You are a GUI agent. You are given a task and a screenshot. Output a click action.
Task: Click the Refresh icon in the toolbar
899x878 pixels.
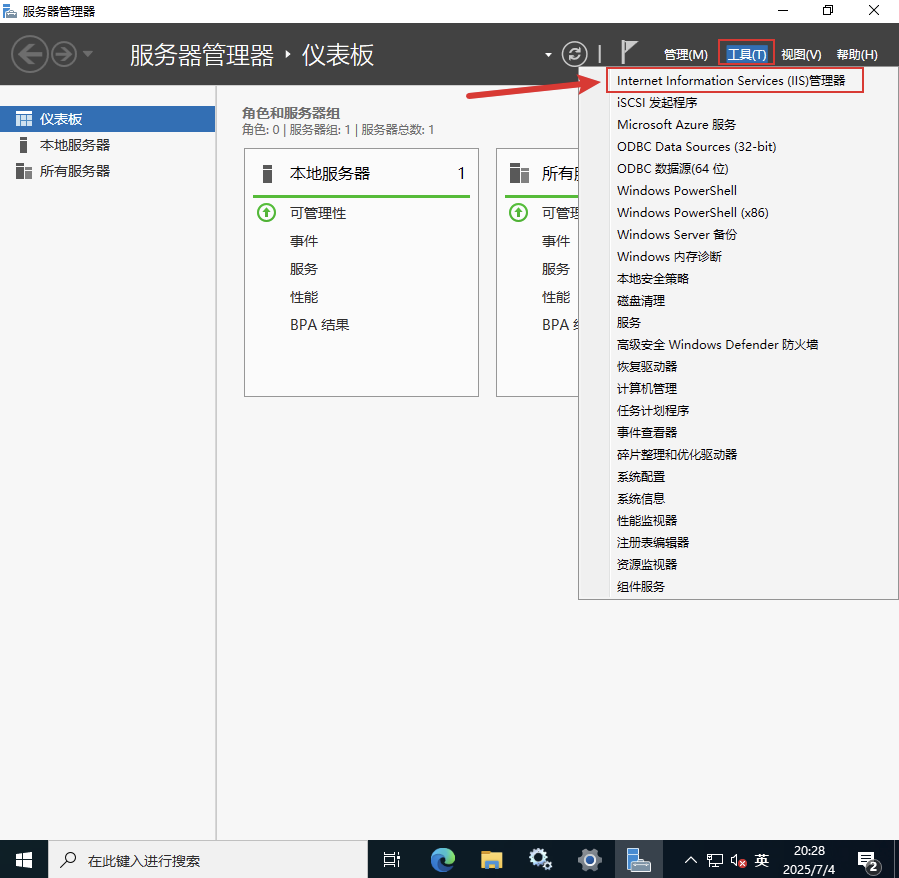pyautogui.click(x=574, y=54)
